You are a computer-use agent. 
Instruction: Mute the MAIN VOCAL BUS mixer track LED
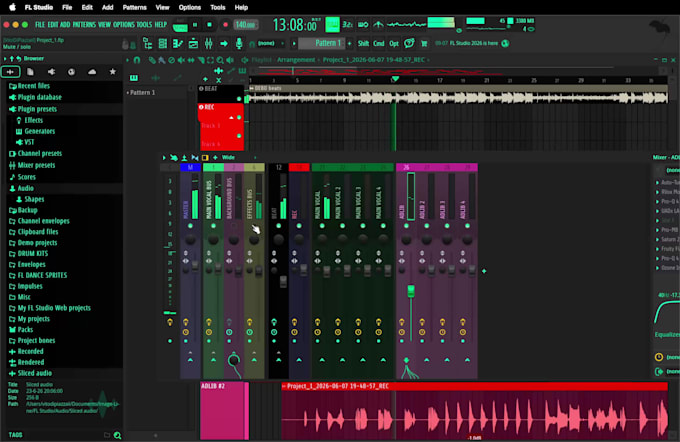coord(213,226)
